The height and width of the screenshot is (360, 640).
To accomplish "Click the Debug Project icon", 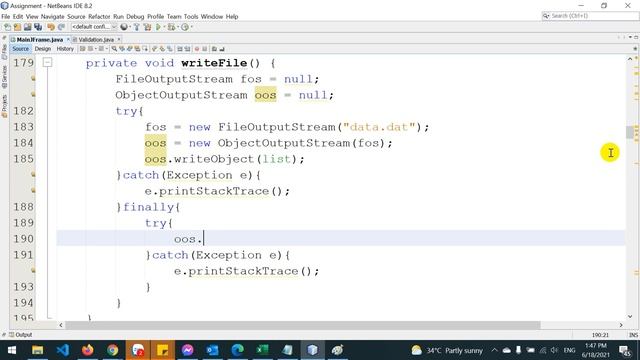I will pos(171,27).
